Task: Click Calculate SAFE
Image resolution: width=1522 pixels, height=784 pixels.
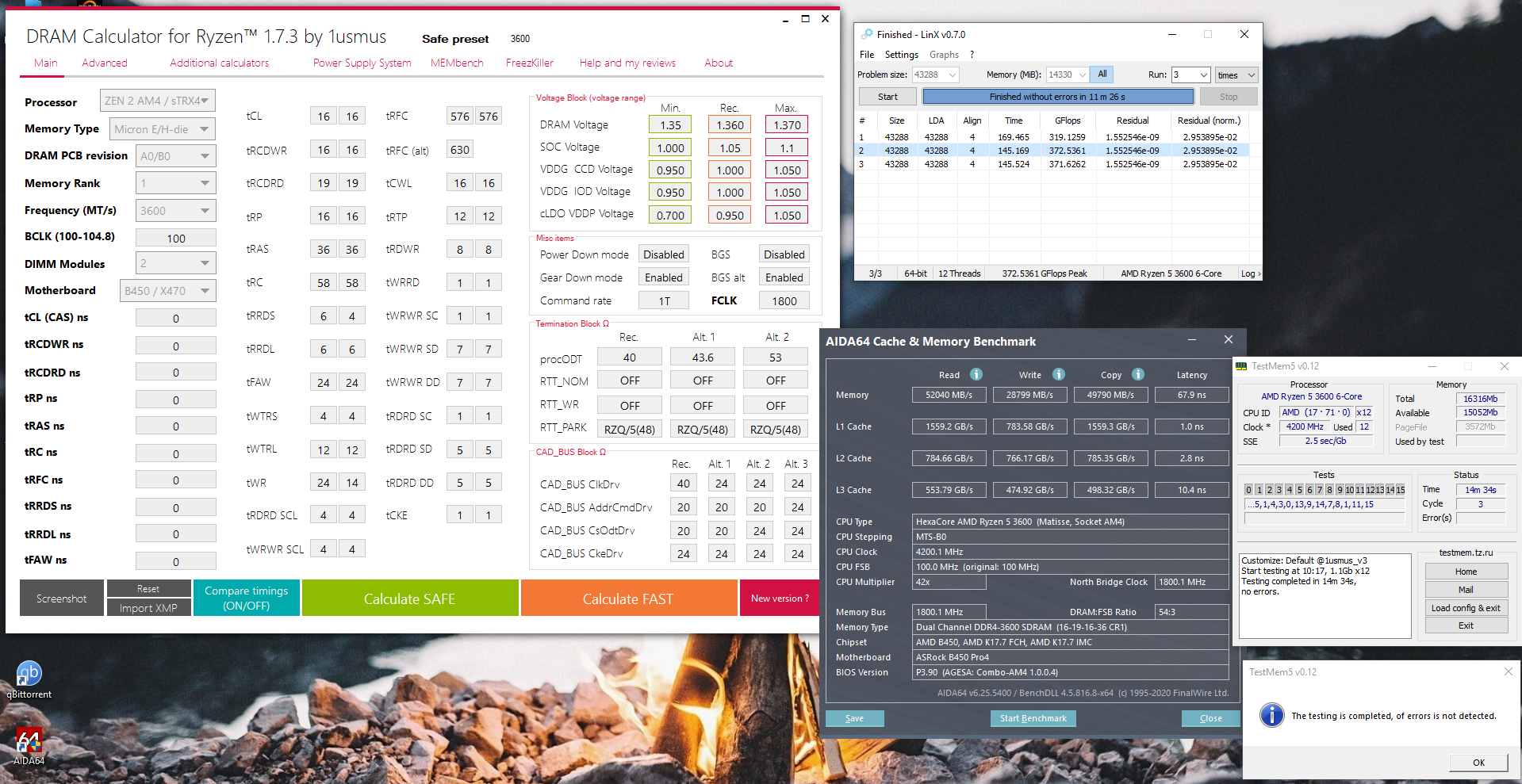Action: pos(410,599)
